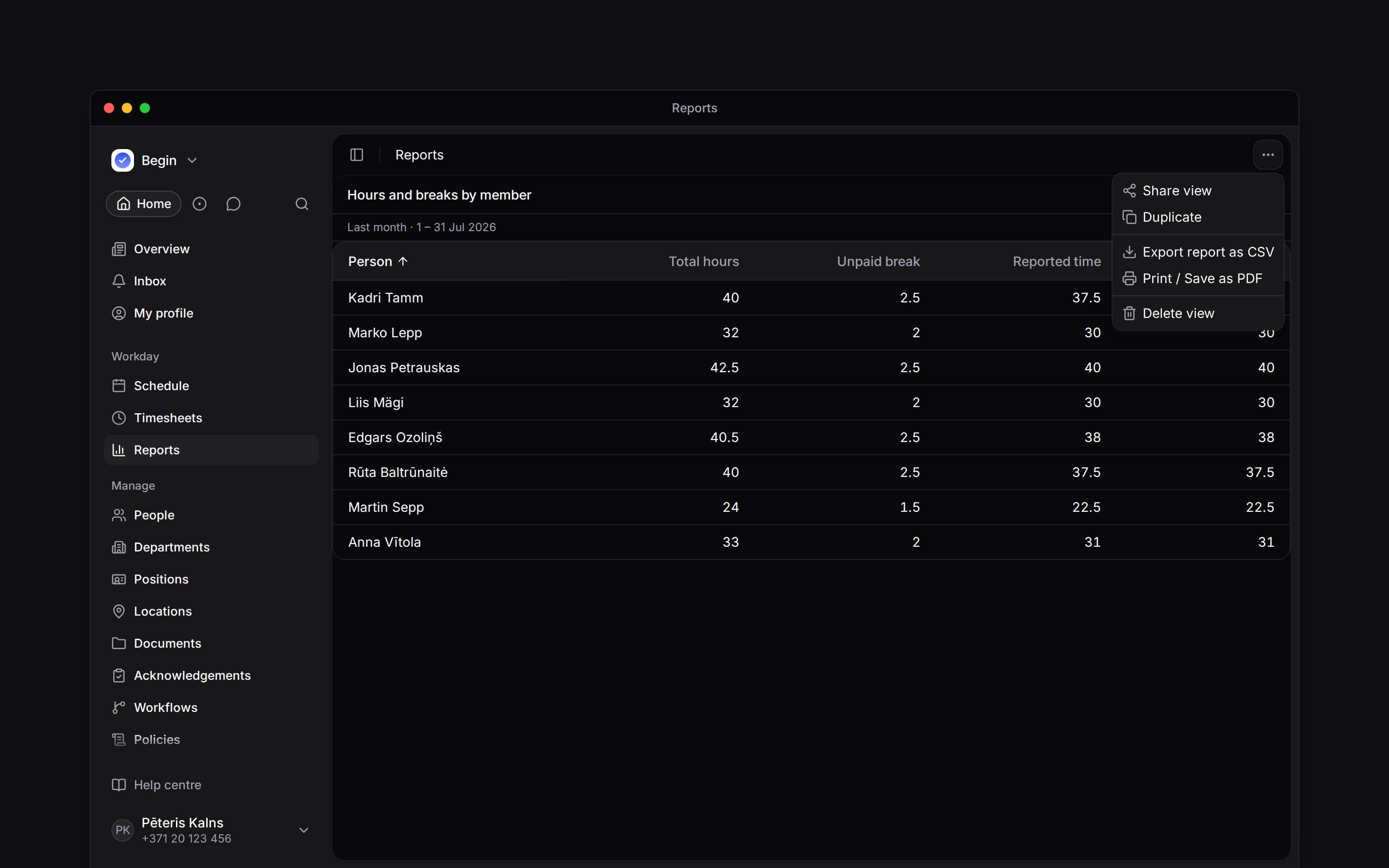This screenshot has height=868, width=1389.
Task: Click the Begin app logo
Action: pyautogui.click(x=122, y=160)
